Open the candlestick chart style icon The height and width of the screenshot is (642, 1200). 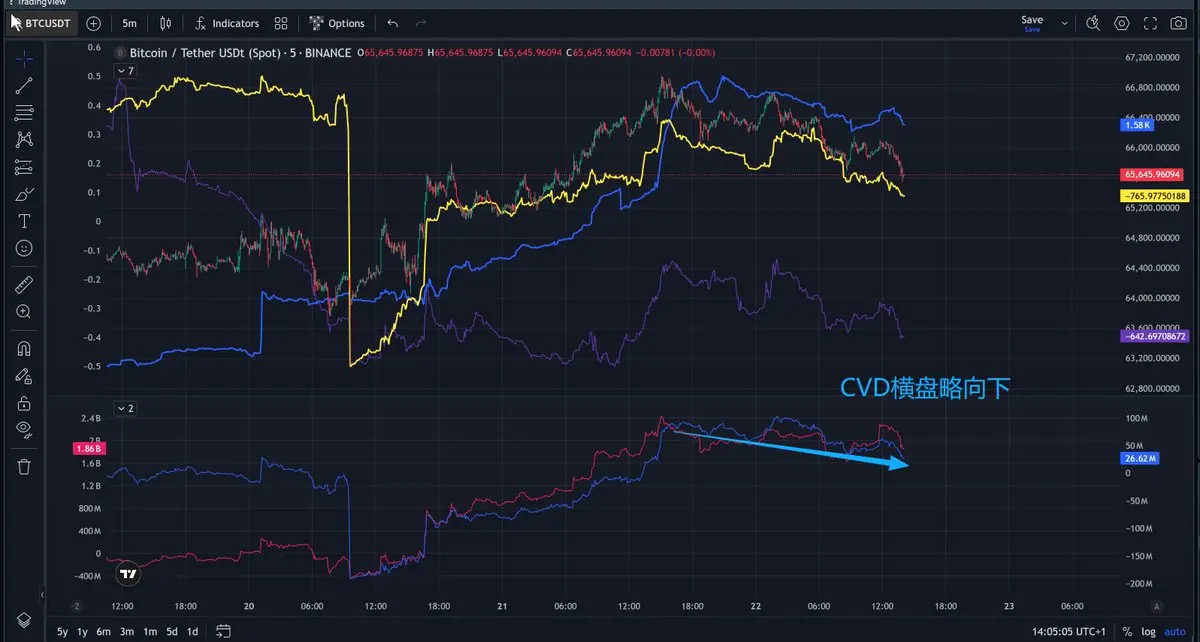point(166,23)
